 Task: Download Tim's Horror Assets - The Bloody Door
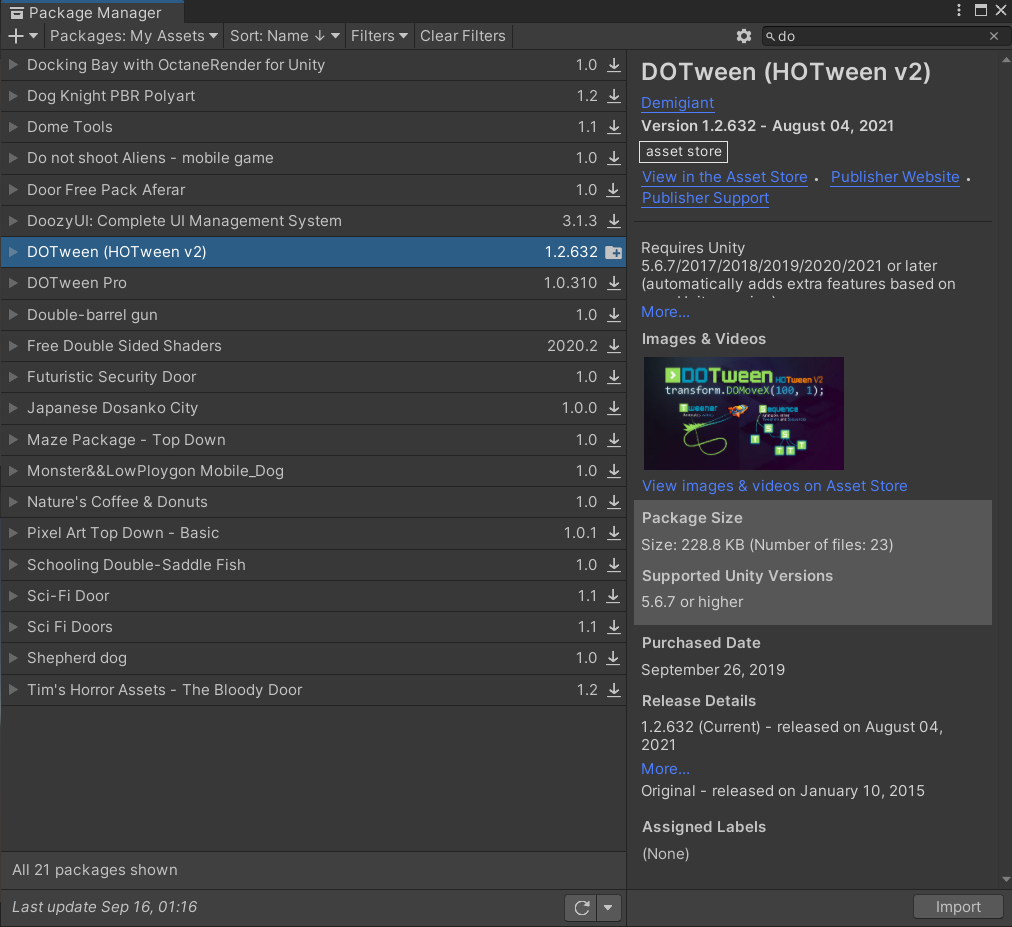614,690
